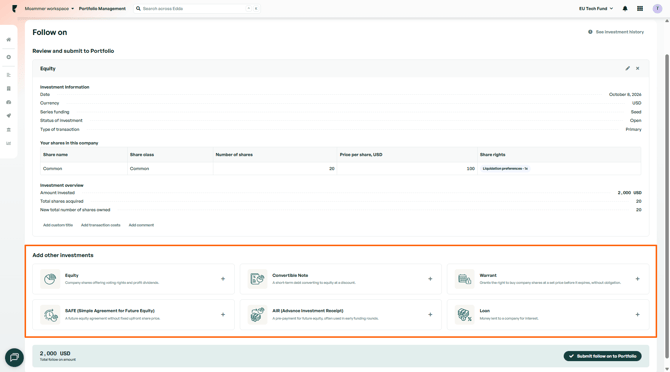This screenshot has width=670, height=372.
Task: Focus the Search across Edda field
Action: click(197, 9)
